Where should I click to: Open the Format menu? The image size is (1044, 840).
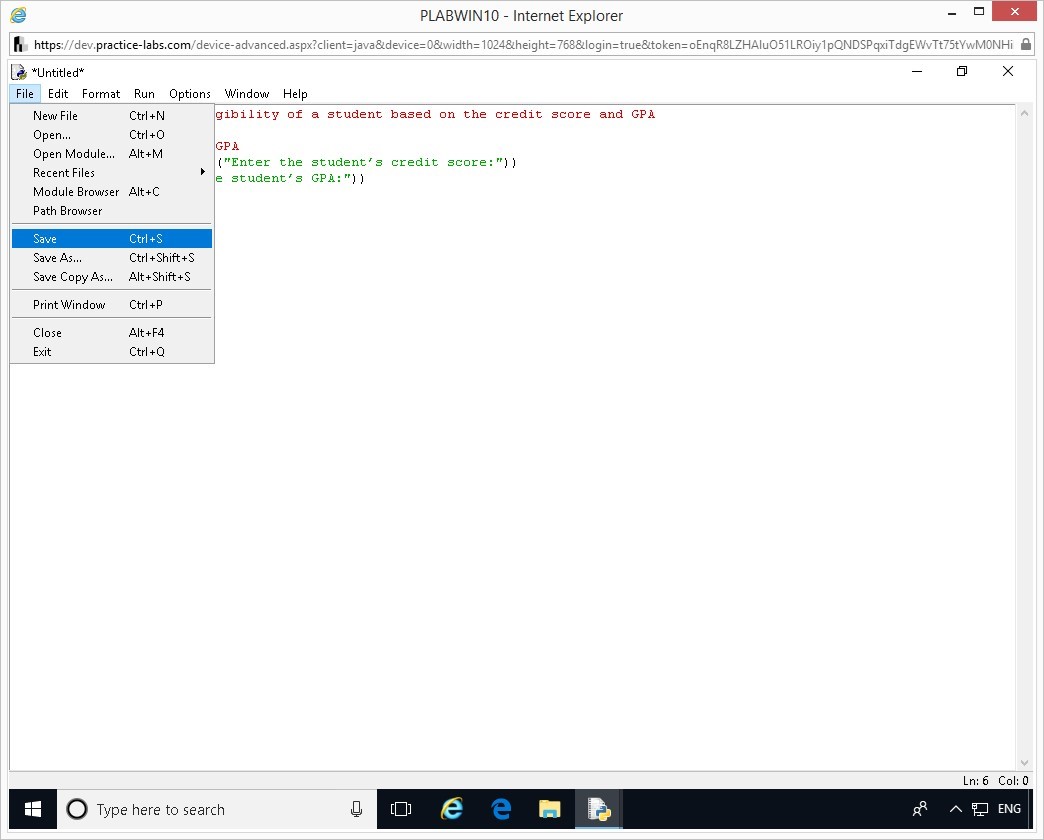pos(101,94)
